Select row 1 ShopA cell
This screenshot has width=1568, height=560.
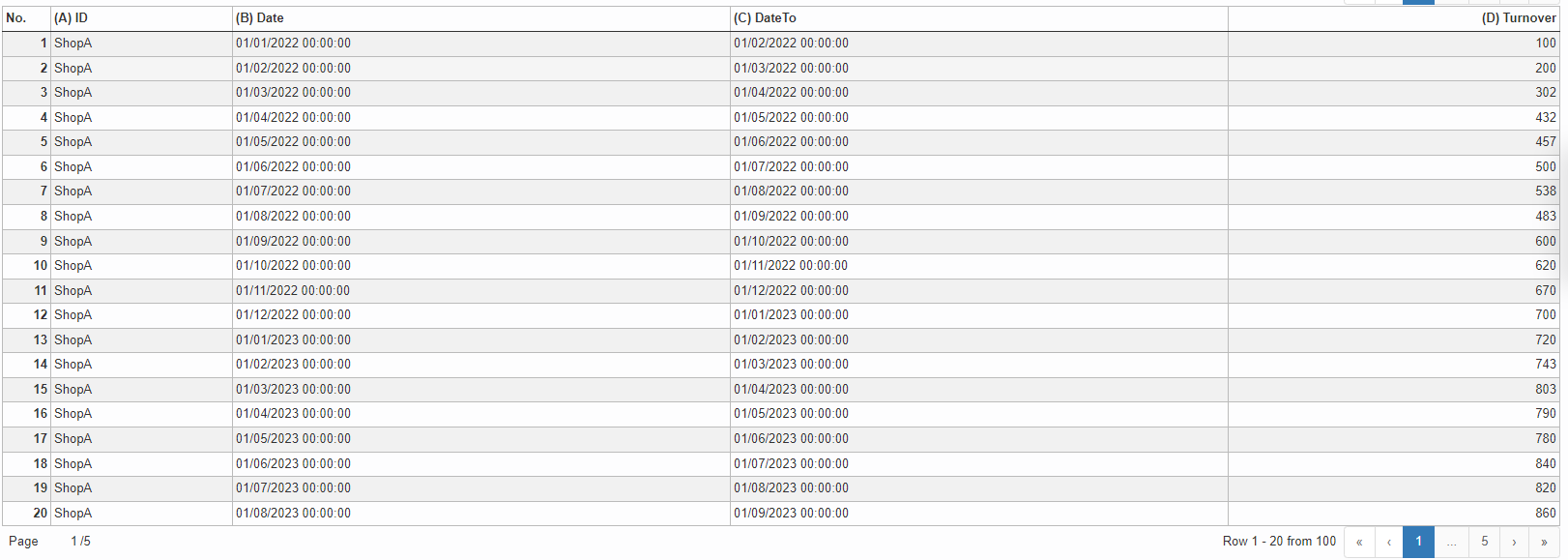coord(141,44)
